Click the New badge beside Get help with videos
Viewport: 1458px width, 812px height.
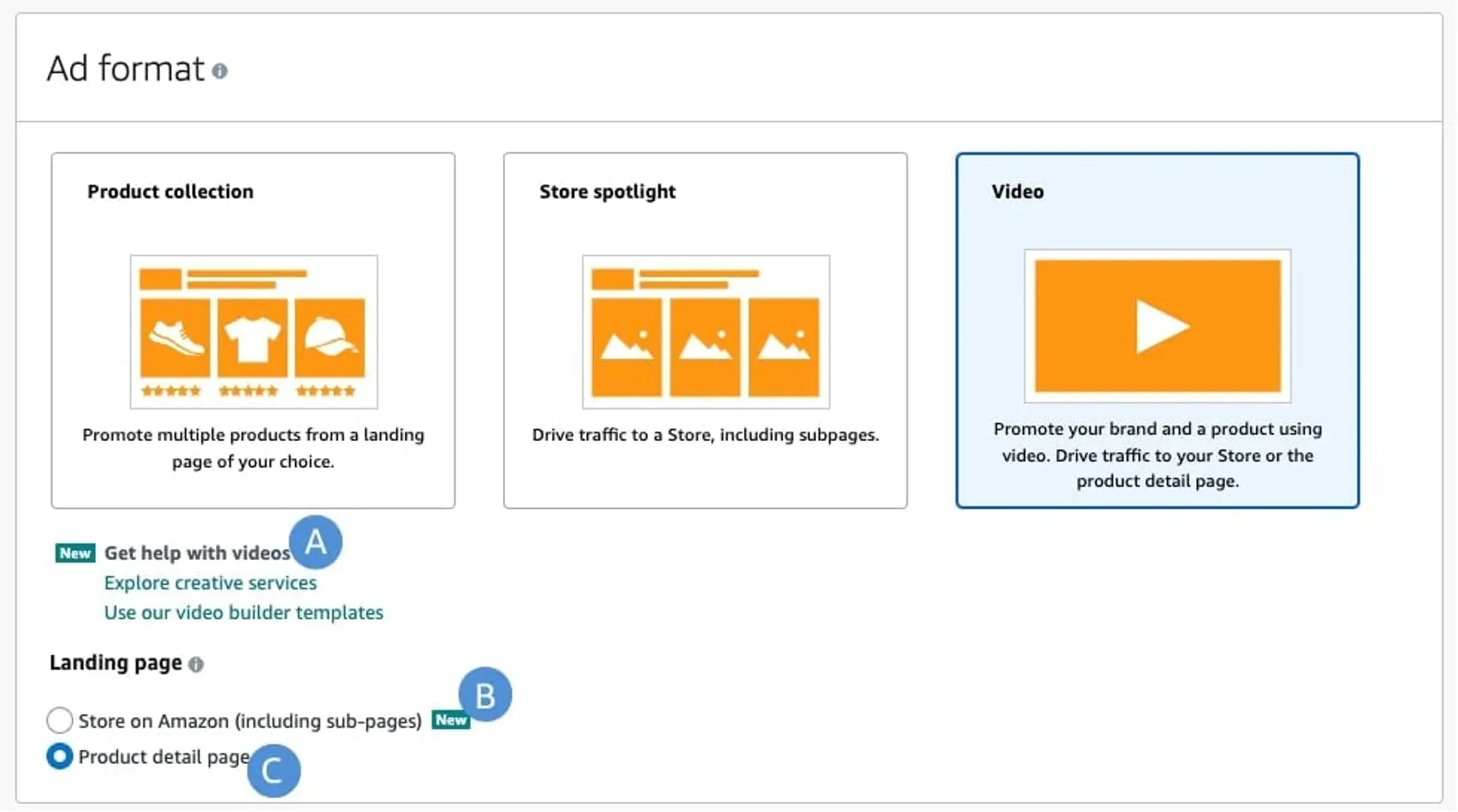coord(74,553)
